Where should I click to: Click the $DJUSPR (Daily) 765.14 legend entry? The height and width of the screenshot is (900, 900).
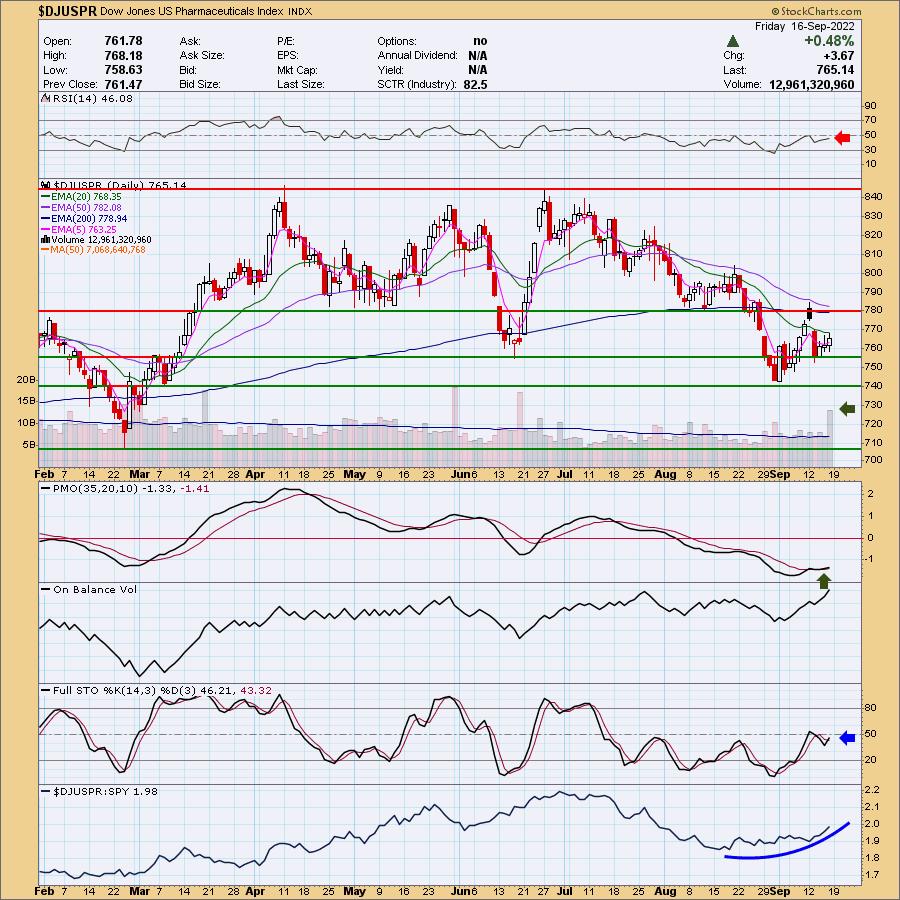[x=120, y=185]
